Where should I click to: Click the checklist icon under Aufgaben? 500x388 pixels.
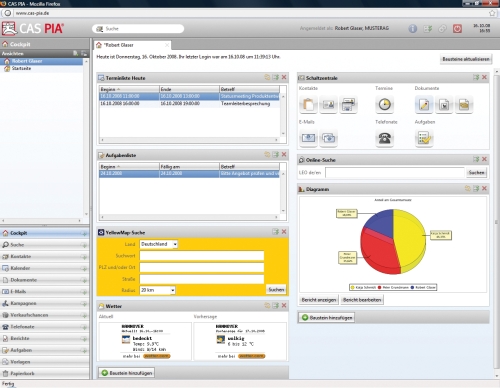(424, 138)
